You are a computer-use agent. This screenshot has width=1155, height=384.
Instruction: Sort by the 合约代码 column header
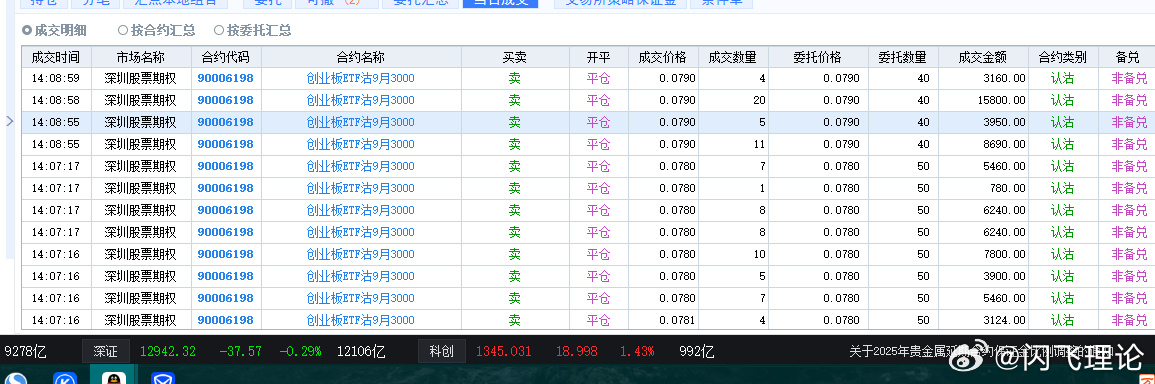tap(225, 57)
